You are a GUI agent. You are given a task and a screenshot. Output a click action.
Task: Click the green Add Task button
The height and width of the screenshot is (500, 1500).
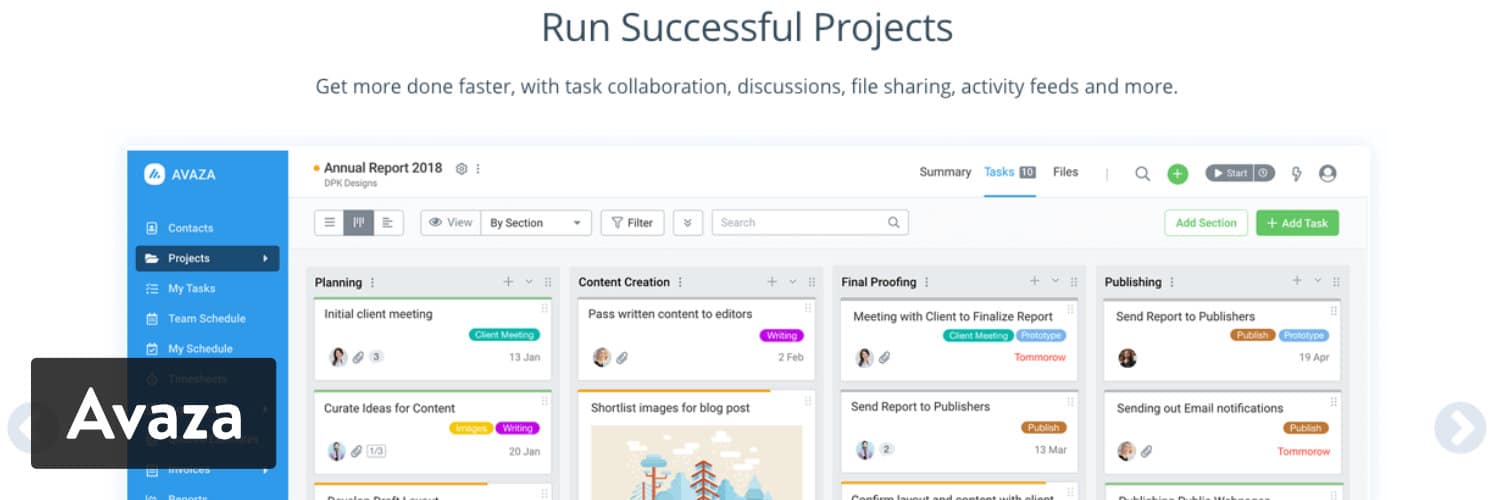coord(1297,223)
